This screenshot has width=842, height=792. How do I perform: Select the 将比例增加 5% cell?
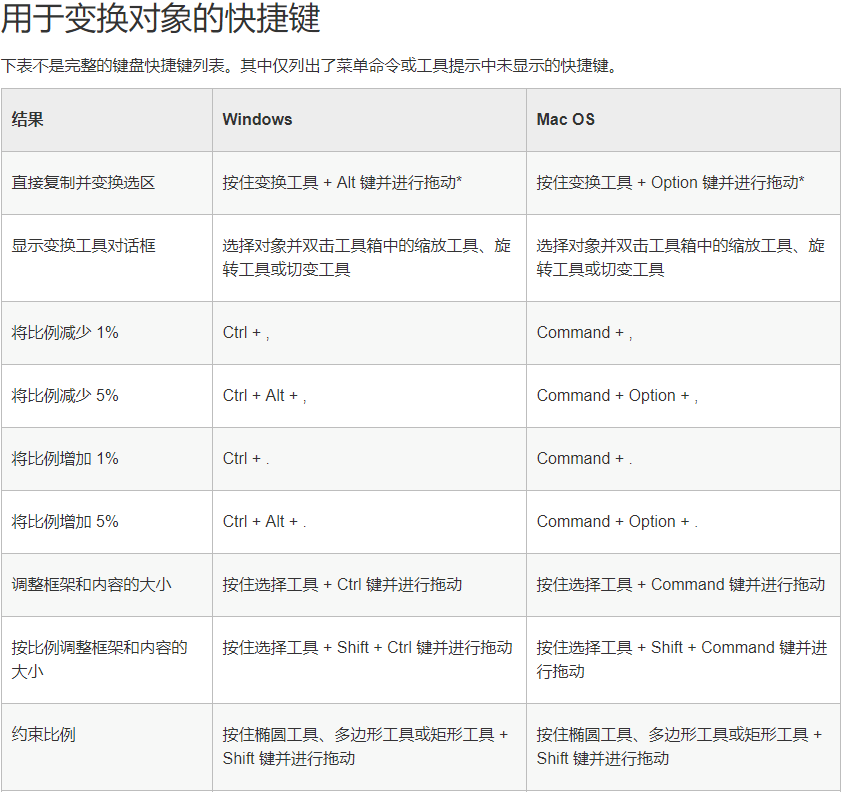(x=107, y=522)
